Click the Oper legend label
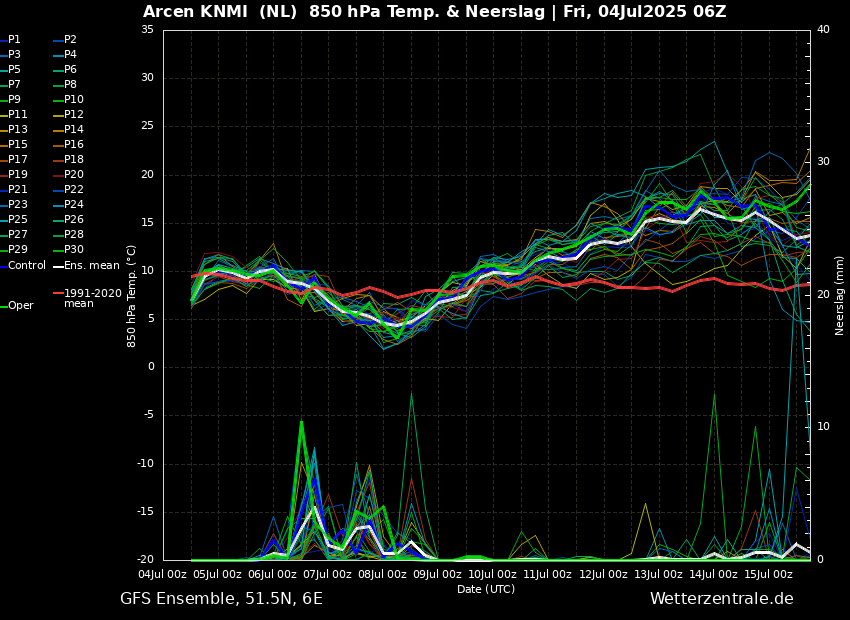The height and width of the screenshot is (620, 850). point(21,306)
